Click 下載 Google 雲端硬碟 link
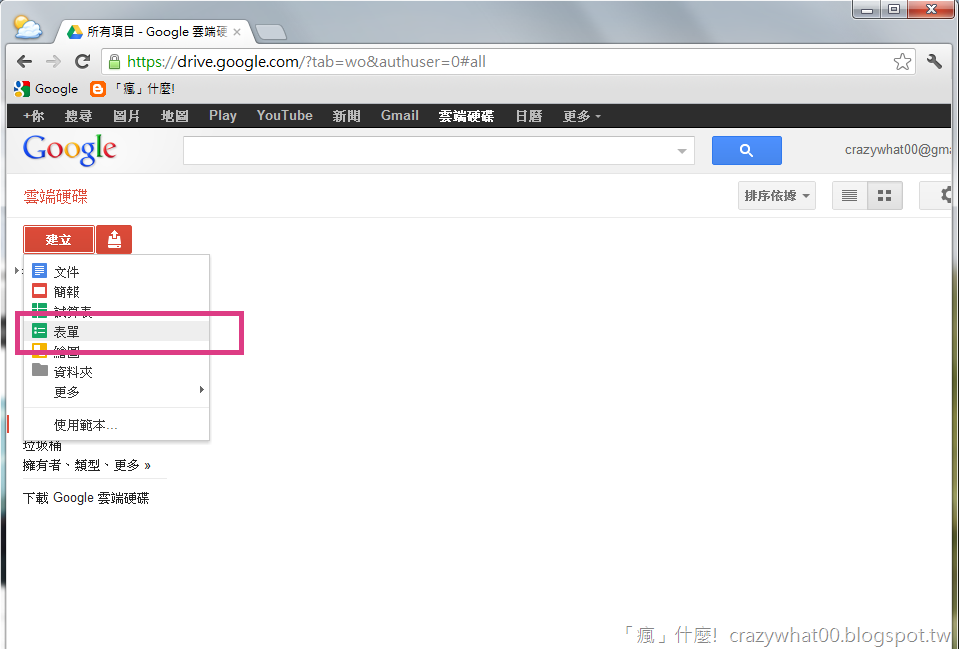959x649 pixels. tap(86, 498)
